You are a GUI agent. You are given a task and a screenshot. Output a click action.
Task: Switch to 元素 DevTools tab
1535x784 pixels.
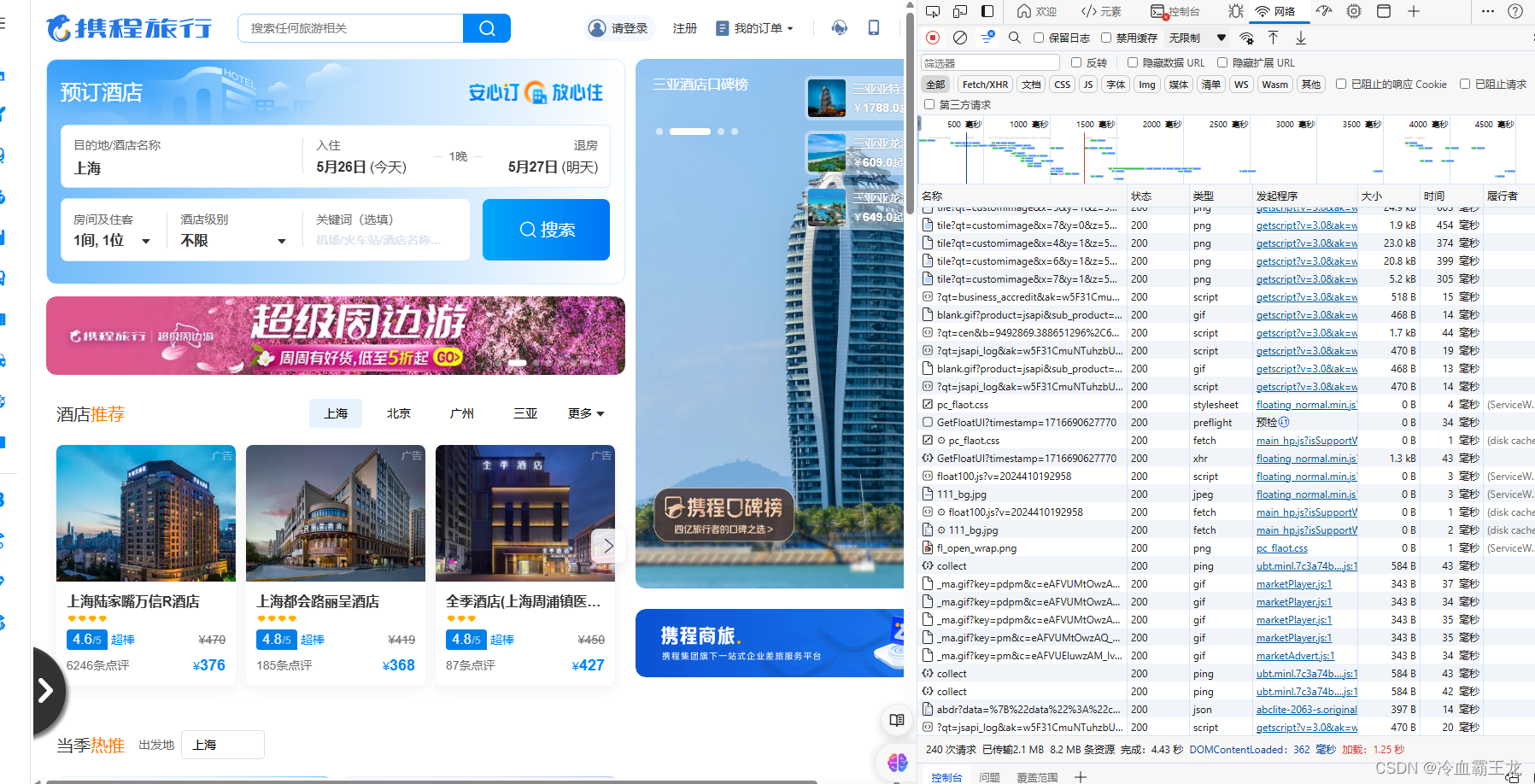click(1101, 11)
